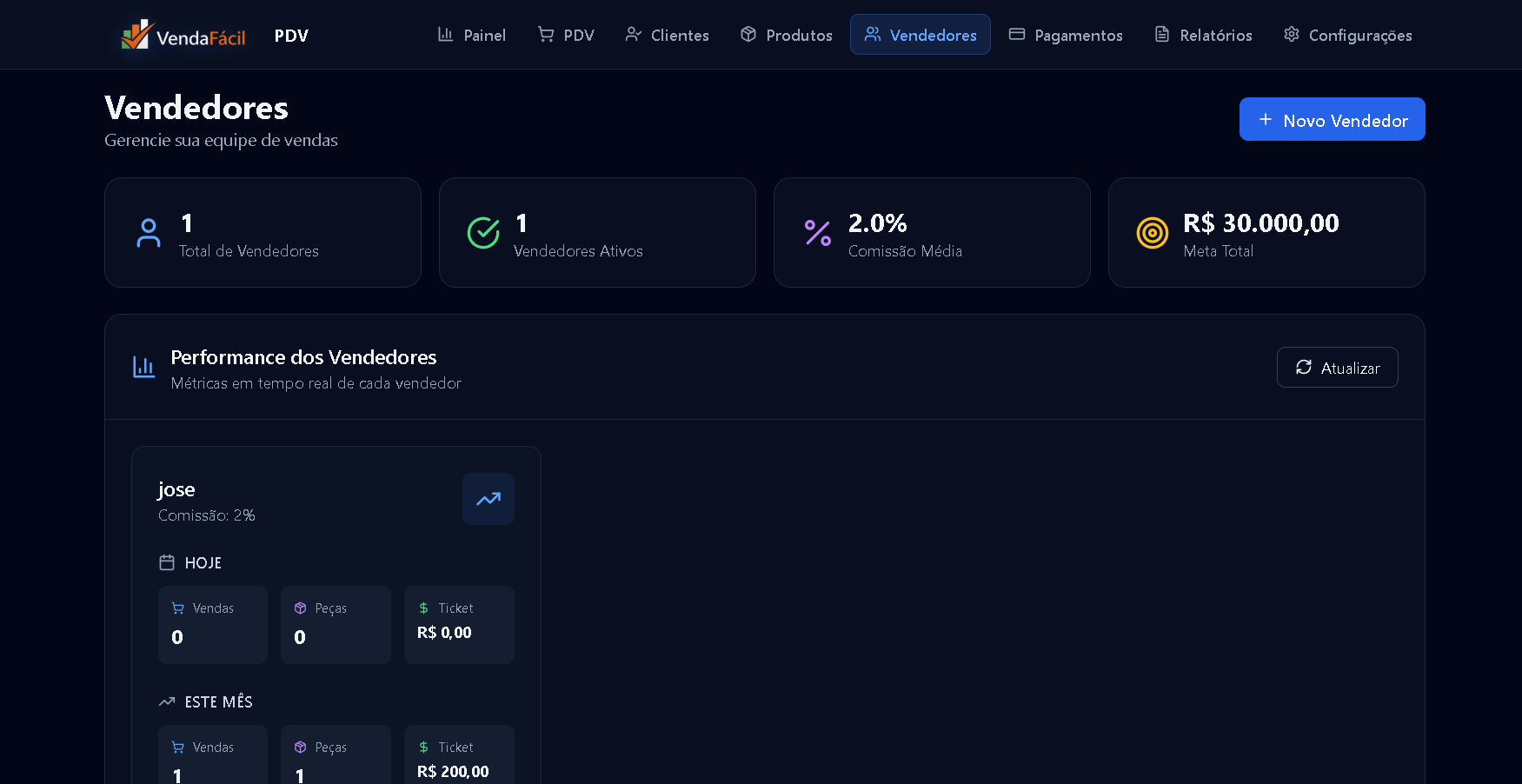The height and width of the screenshot is (784, 1522).
Task: Click the PDV label beside the logo
Action: pos(291,36)
